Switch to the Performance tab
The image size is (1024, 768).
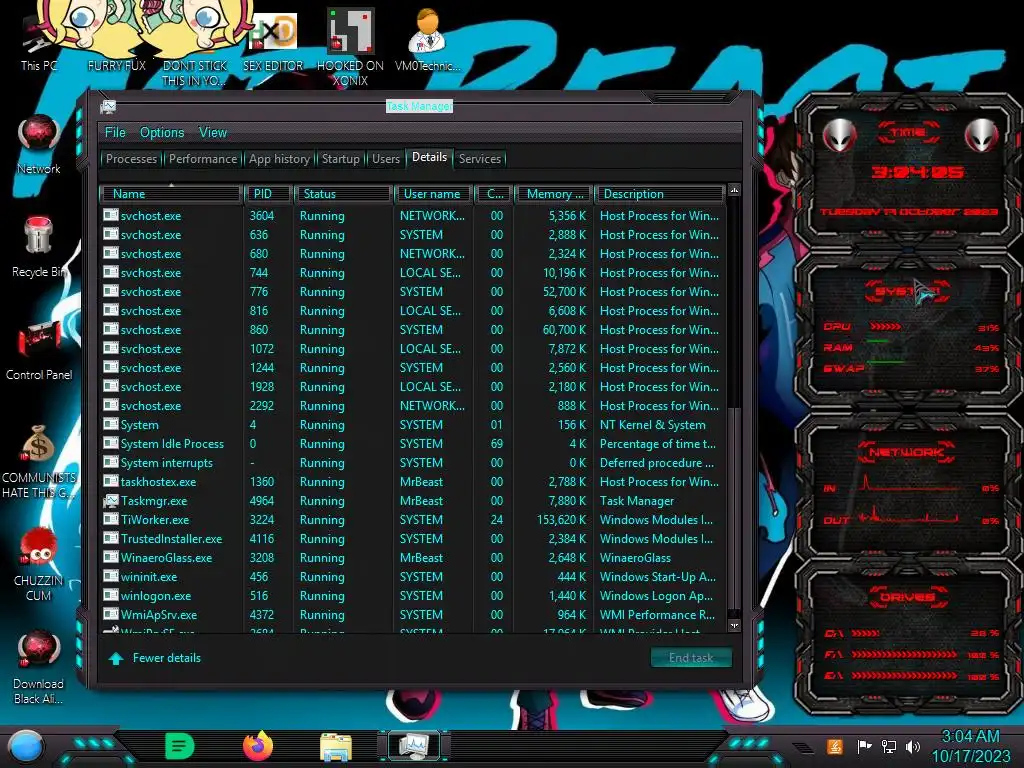click(203, 159)
